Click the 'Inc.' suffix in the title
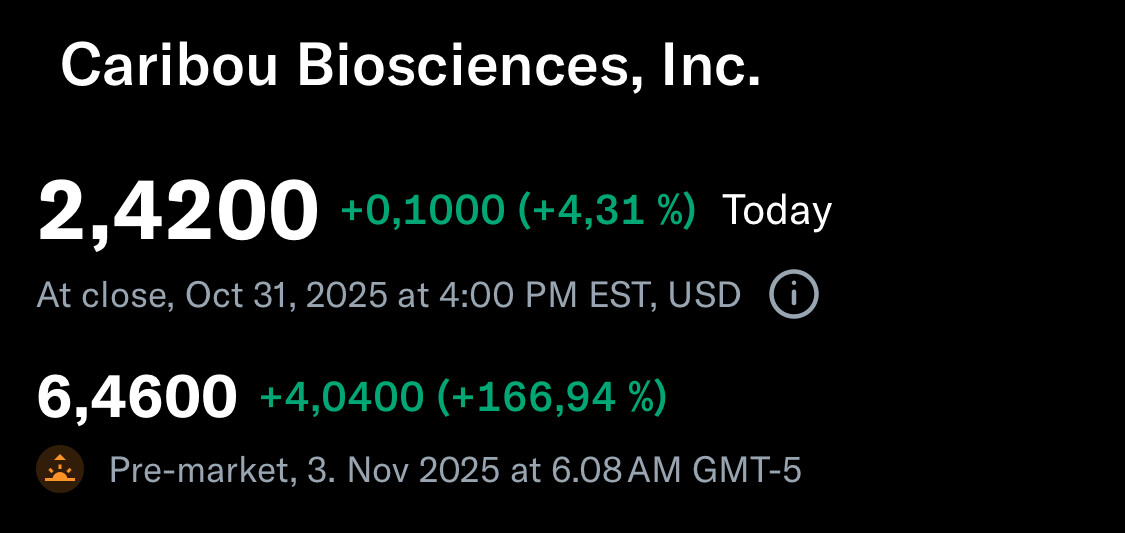The height and width of the screenshot is (533, 1125). (x=712, y=67)
